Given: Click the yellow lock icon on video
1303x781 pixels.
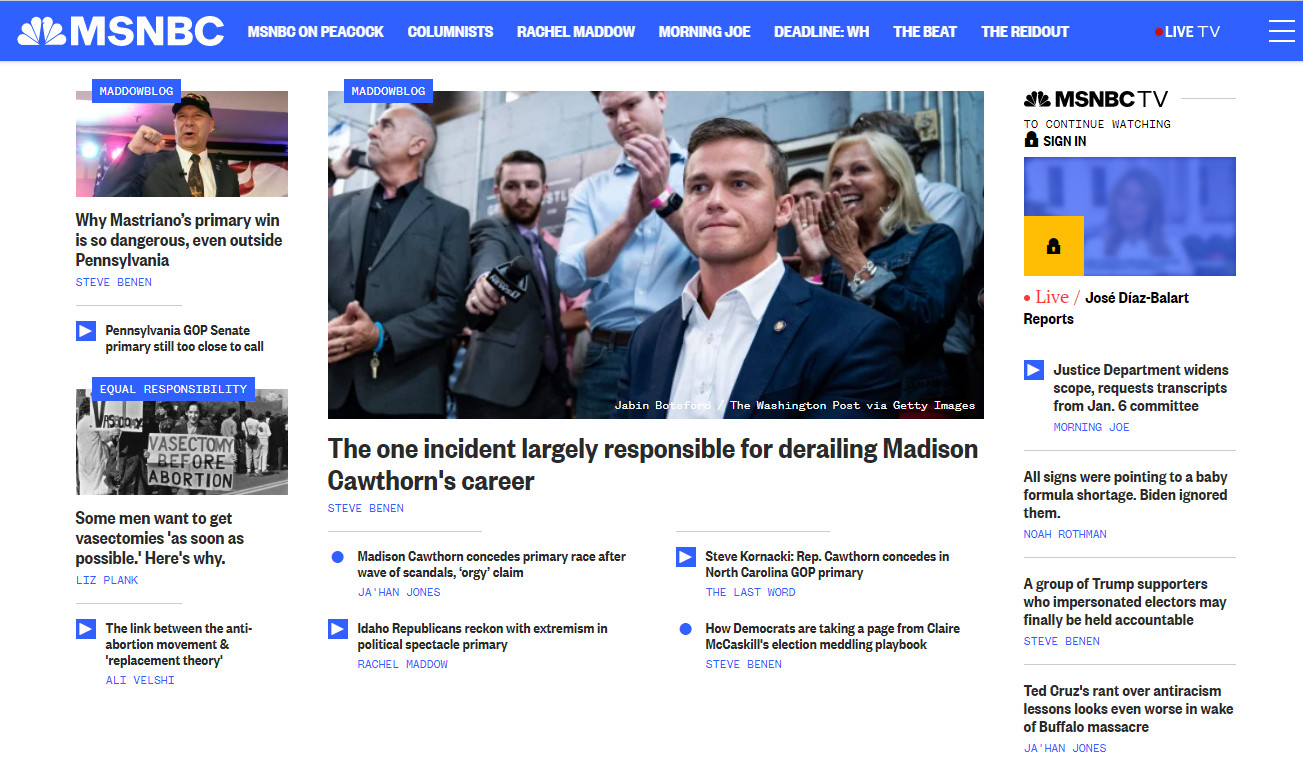Looking at the screenshot, I should tap(1053, 246).
